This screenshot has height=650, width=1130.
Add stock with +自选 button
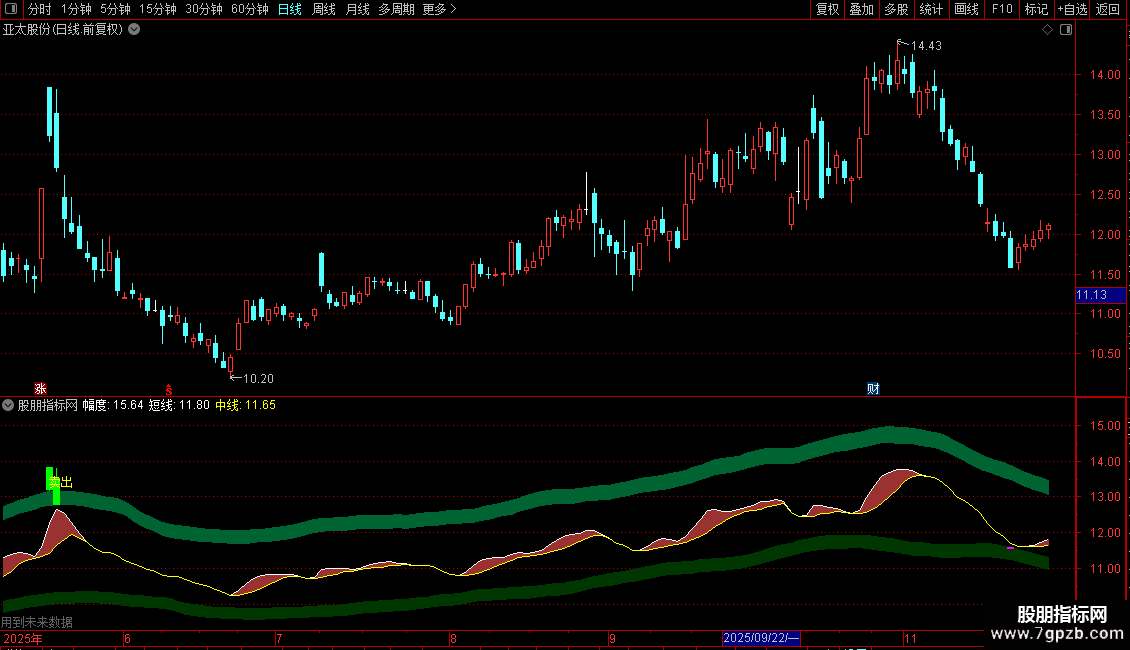tap(1072, 9)
